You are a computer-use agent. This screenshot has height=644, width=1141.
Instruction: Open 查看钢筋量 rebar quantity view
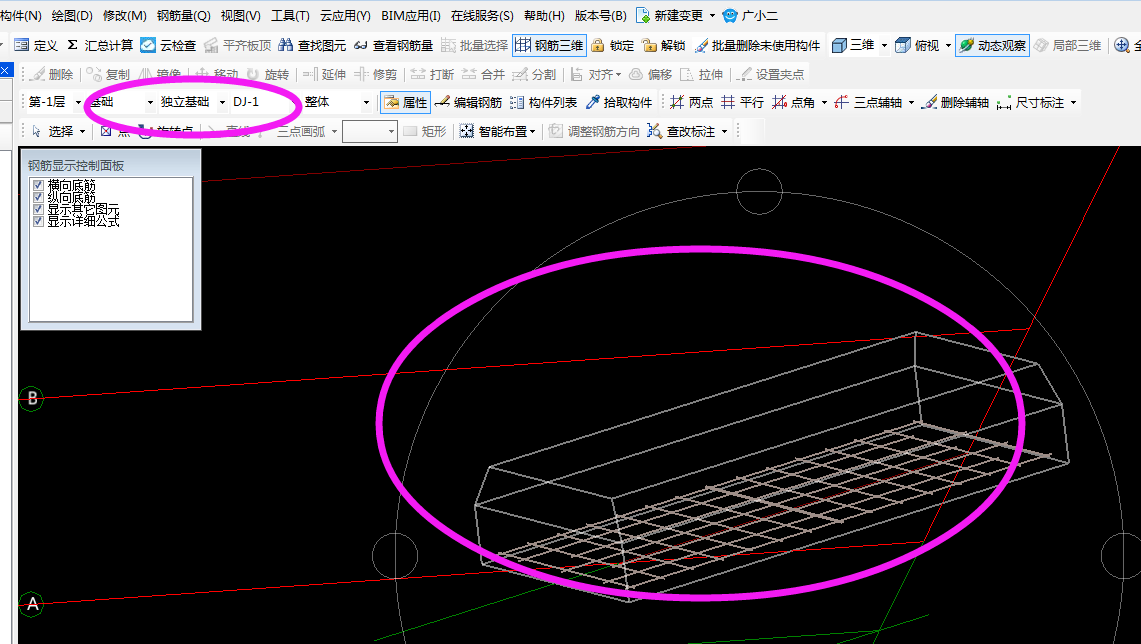tap(394, 45)
